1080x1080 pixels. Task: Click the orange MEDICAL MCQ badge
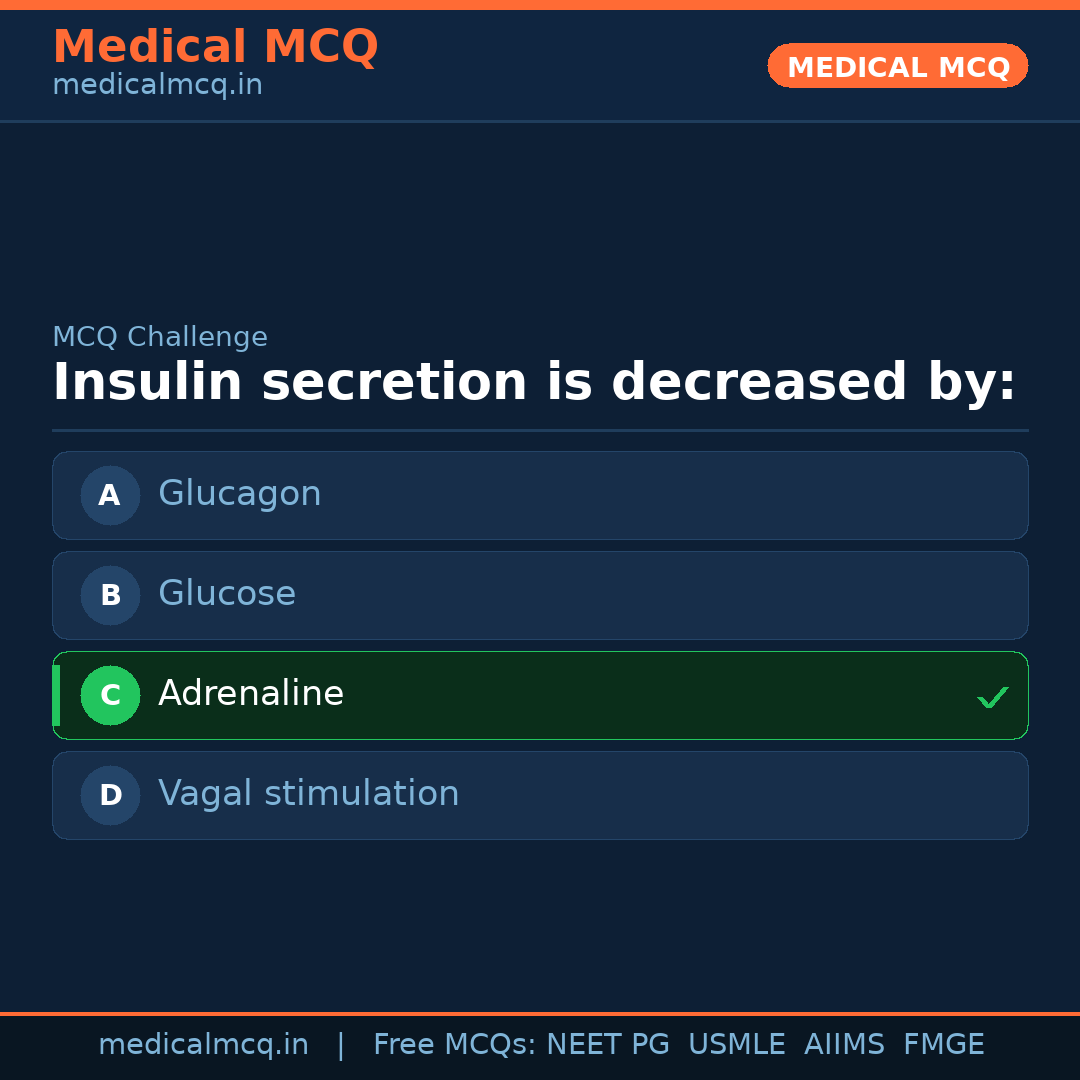898,66
